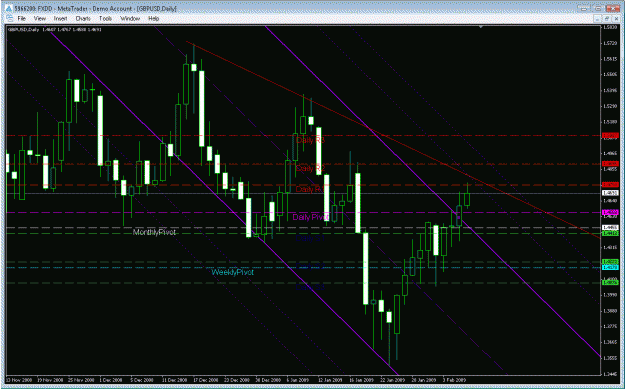Click the MetaTrader application icon in title bar
Viewport: 625px width, 389px height.
coord(8,8)
